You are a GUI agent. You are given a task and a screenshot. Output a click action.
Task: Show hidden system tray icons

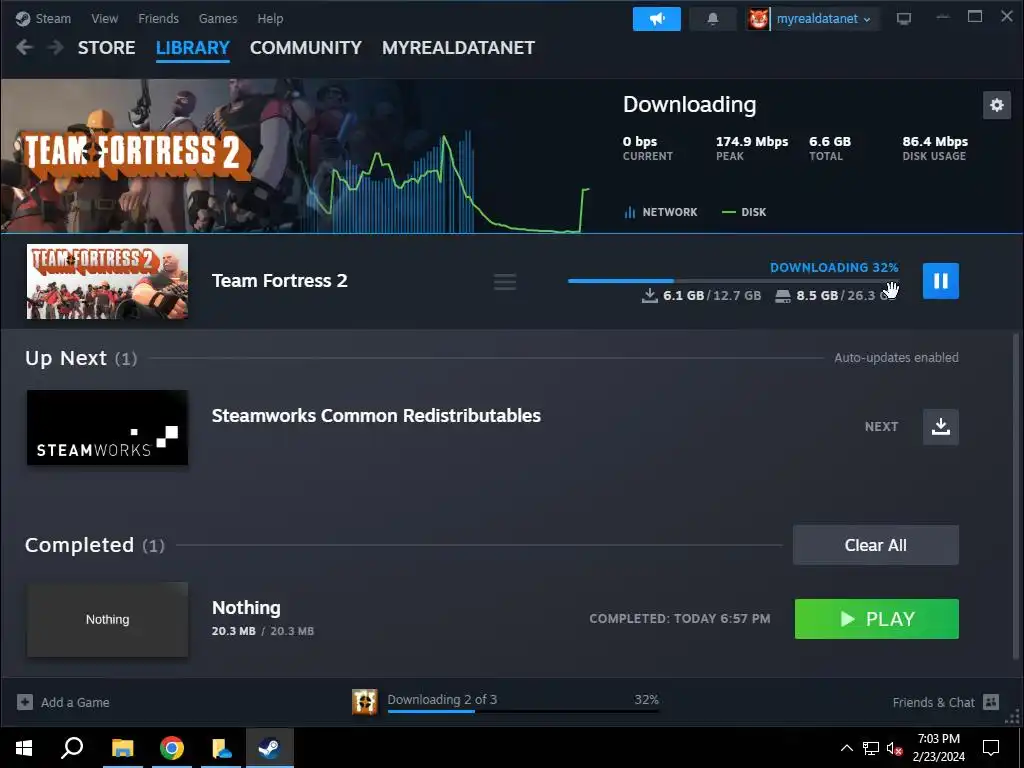pyautogui.click(x=846, y=748)
